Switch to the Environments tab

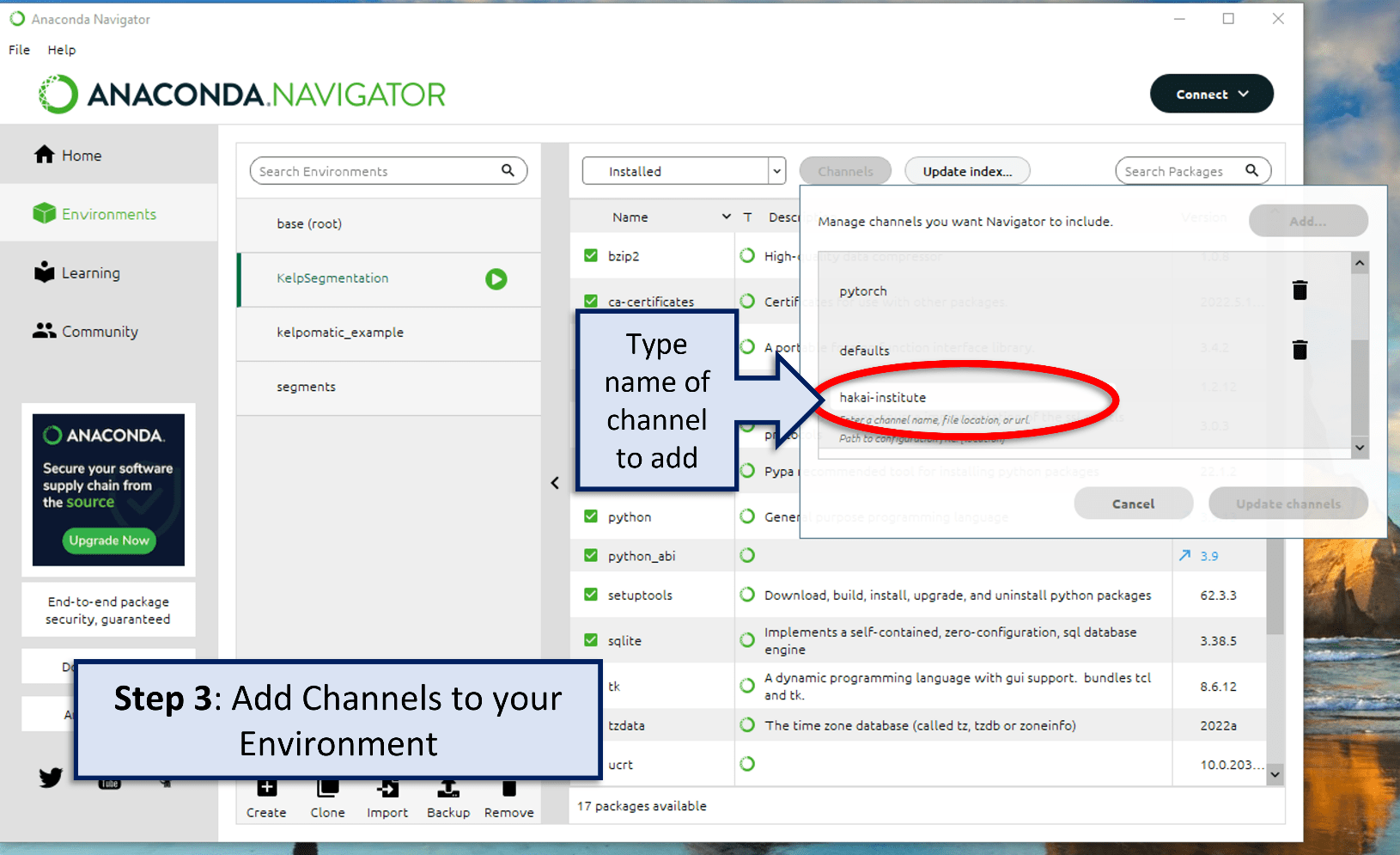click(109, 213)
